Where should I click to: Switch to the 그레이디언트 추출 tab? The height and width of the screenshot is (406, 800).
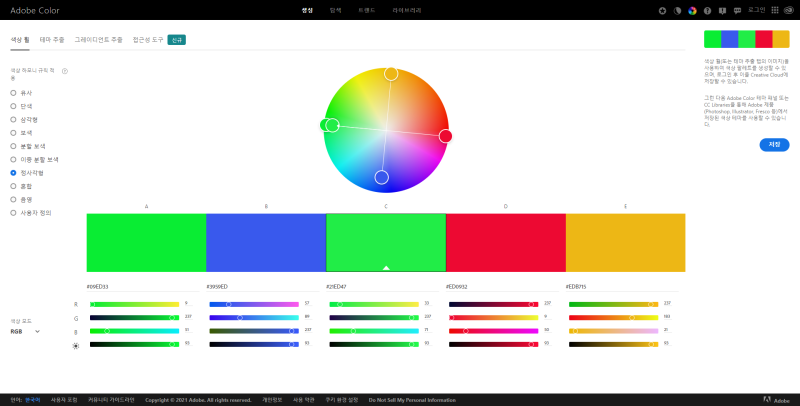click(98, 39)
